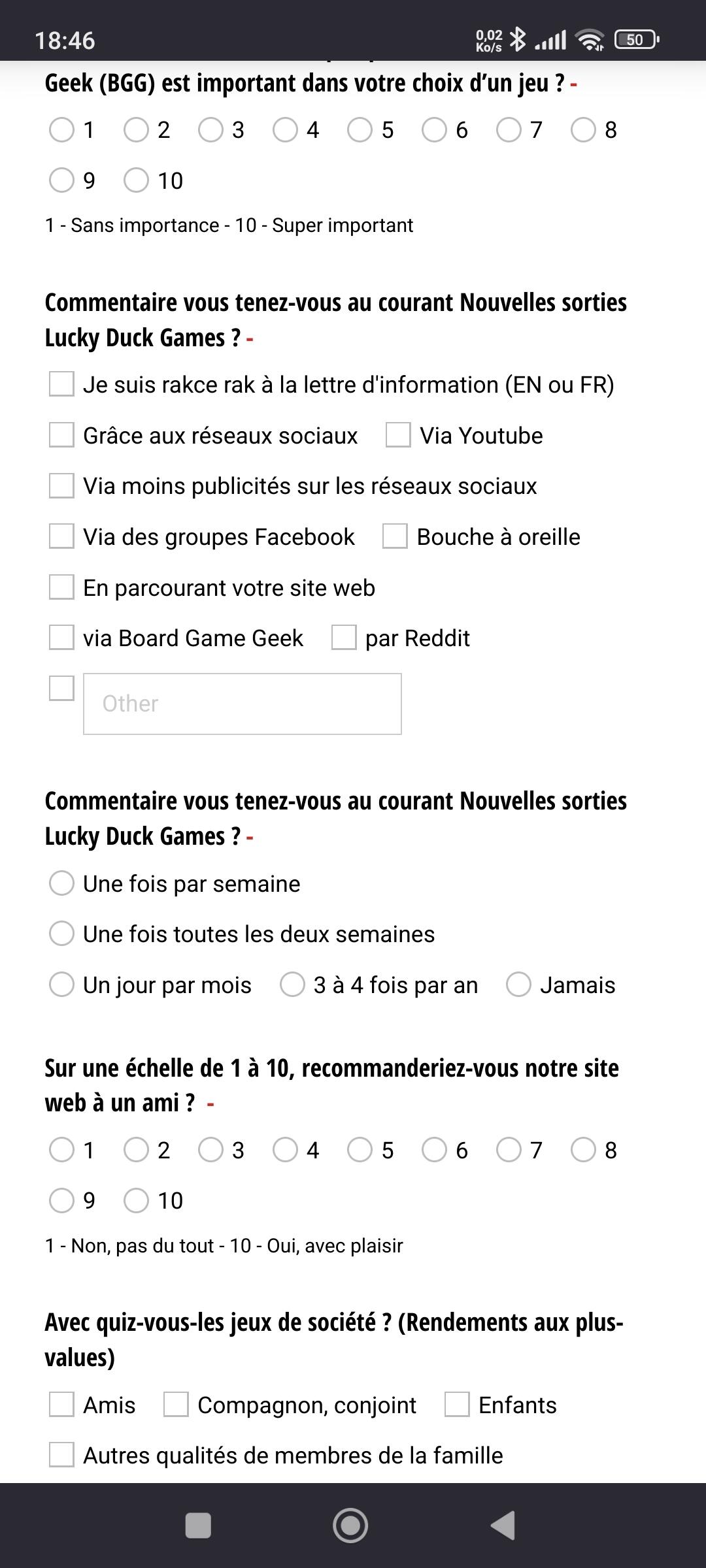Select 7 on site recommendation scale

pyautogui.click(x=509, y=1150)
